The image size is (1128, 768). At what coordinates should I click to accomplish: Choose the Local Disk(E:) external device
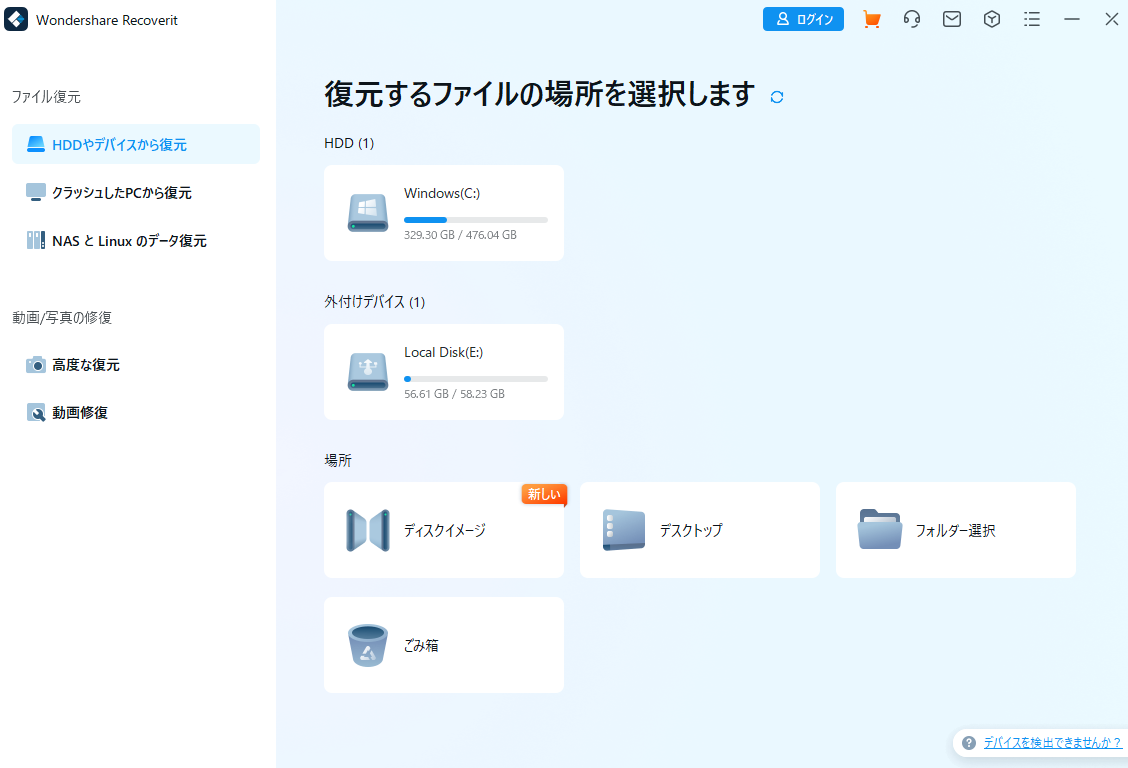[x=444, y=372]
